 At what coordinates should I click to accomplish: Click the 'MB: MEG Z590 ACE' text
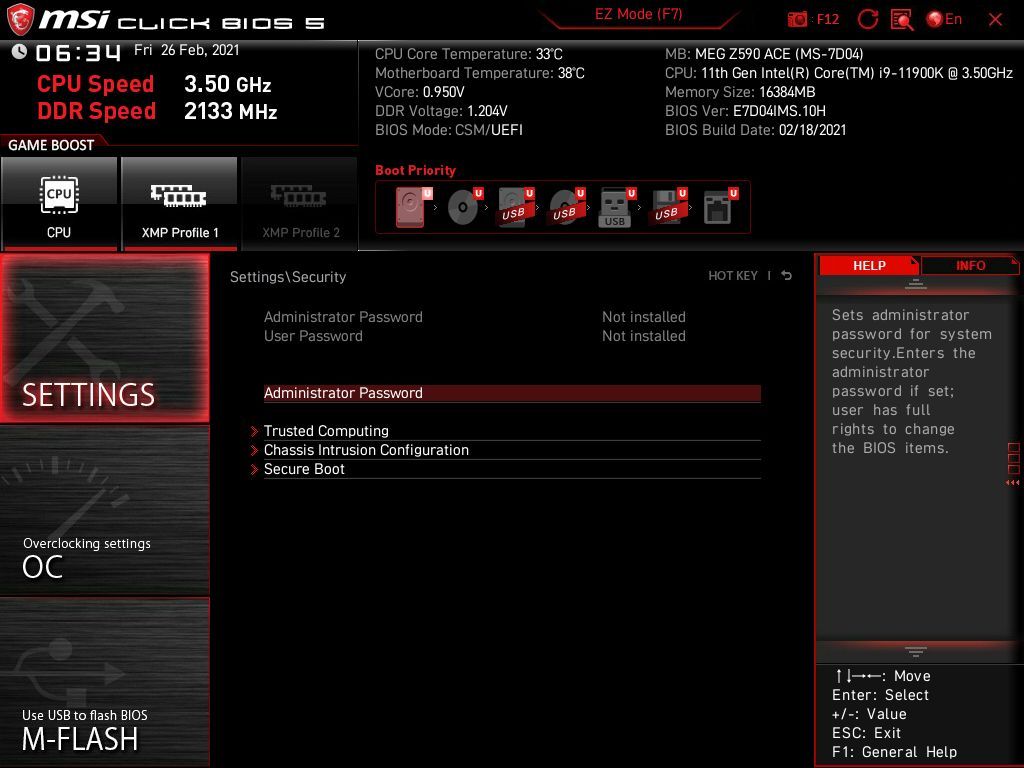point(764,54)
